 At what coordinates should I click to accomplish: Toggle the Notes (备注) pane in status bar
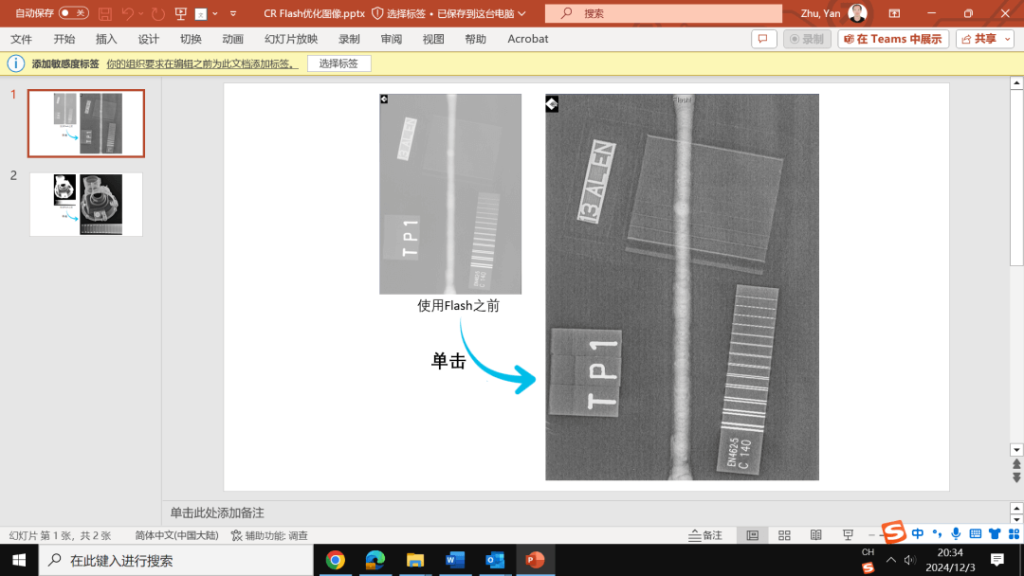pyautogui.click(x=705, y=536)
